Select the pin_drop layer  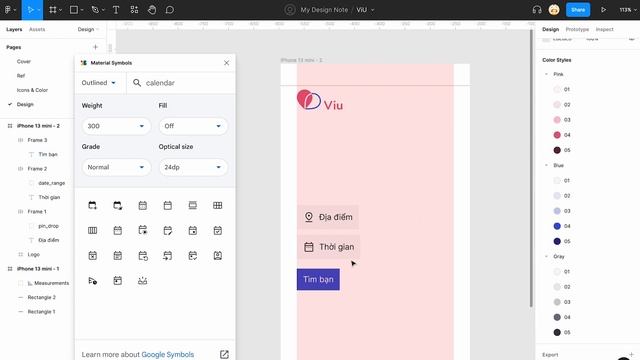[49, 226]
